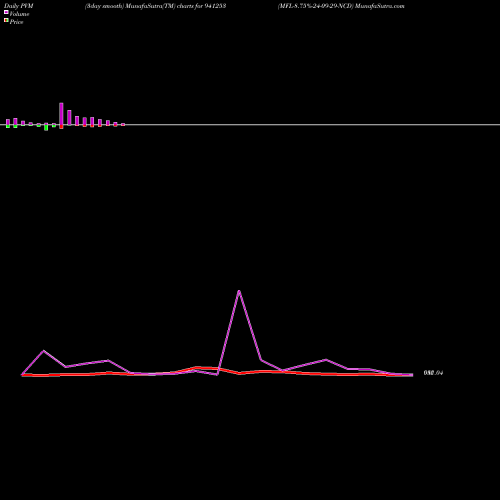Image resolution: width=500 pixels, height=500 pixels.
Task: Click the Volume legend color swatch
Action: click(6, 12)
